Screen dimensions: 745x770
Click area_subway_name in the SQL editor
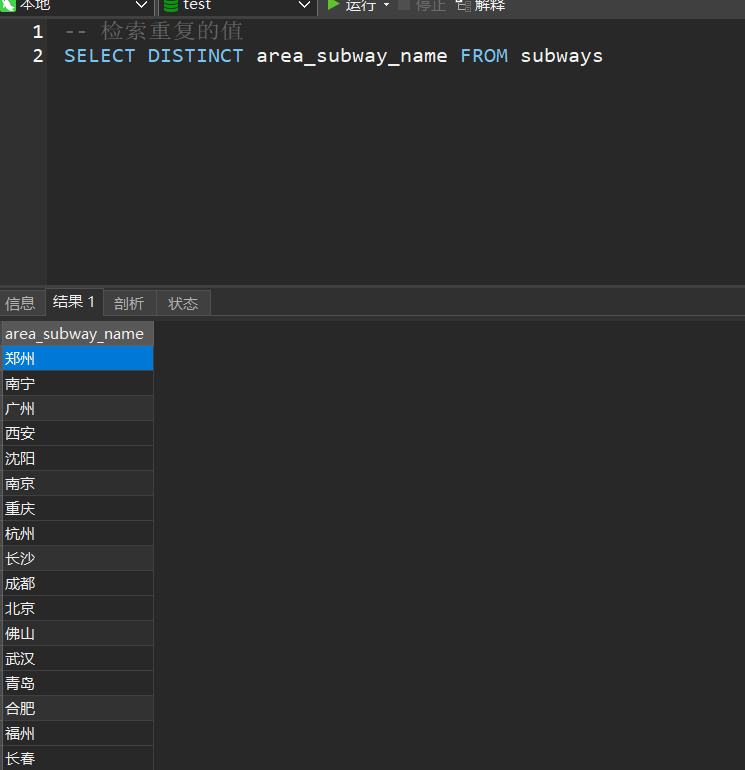[x=352, y=56]
